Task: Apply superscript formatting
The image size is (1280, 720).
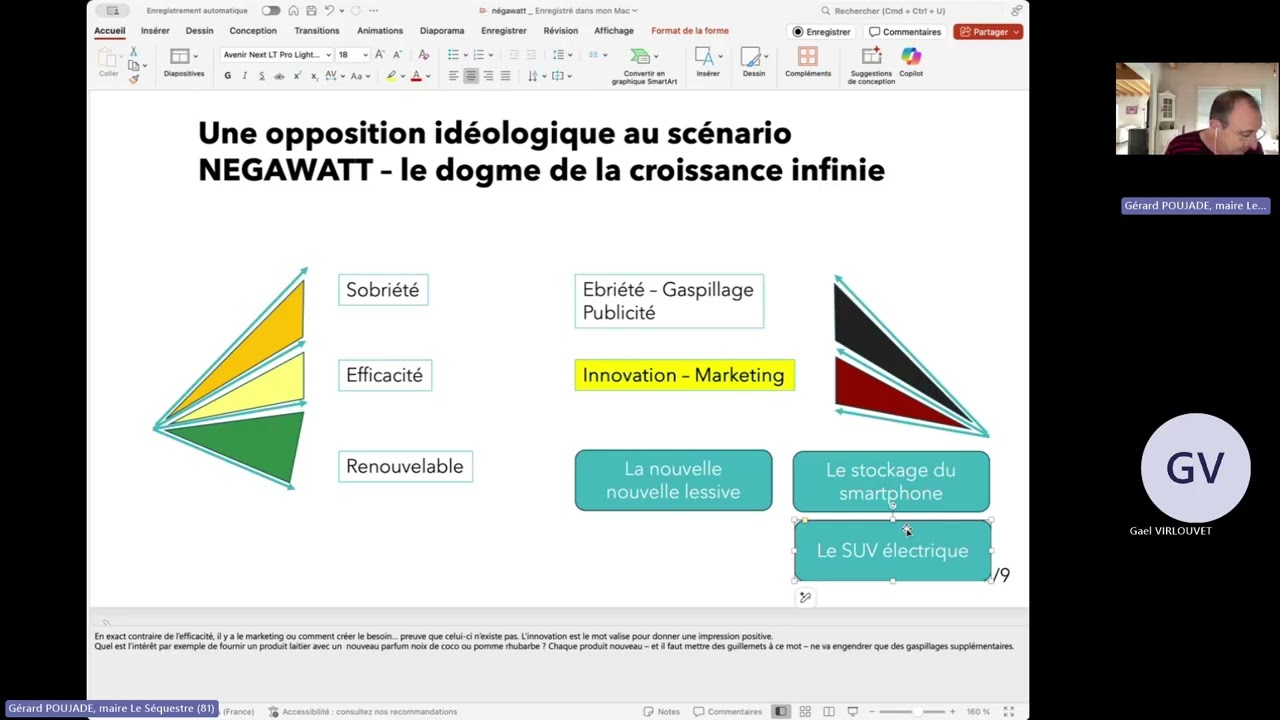Action: (297, 76)
